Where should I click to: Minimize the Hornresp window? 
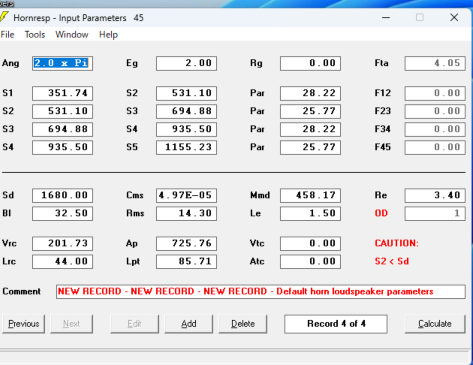pos(386,17)
